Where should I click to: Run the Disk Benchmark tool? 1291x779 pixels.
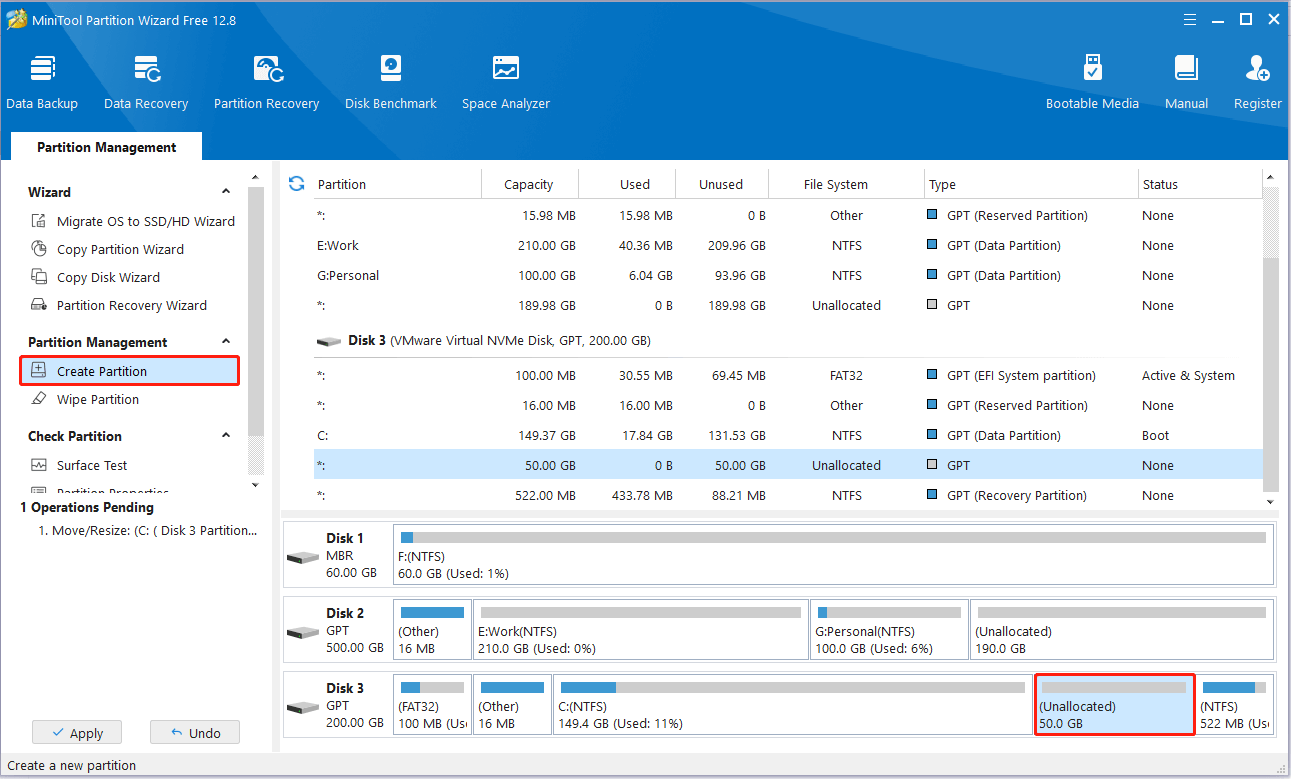coord(390,80)
